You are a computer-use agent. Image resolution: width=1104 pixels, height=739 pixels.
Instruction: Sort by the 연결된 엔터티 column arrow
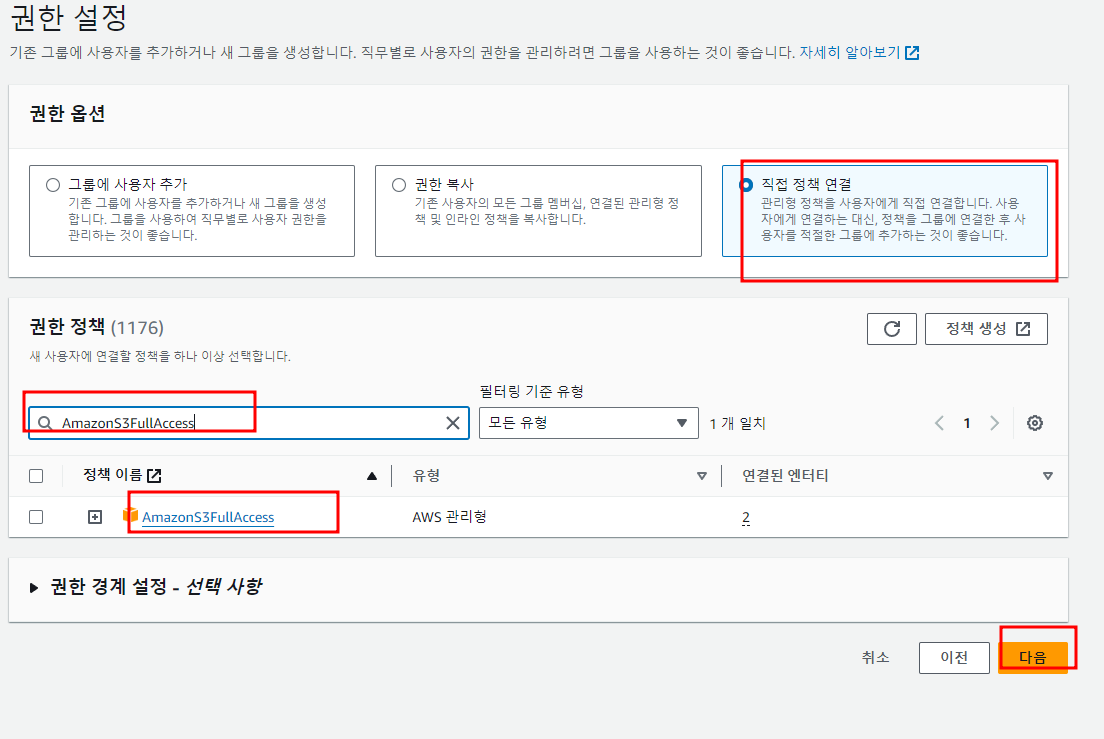point(1048,476)
